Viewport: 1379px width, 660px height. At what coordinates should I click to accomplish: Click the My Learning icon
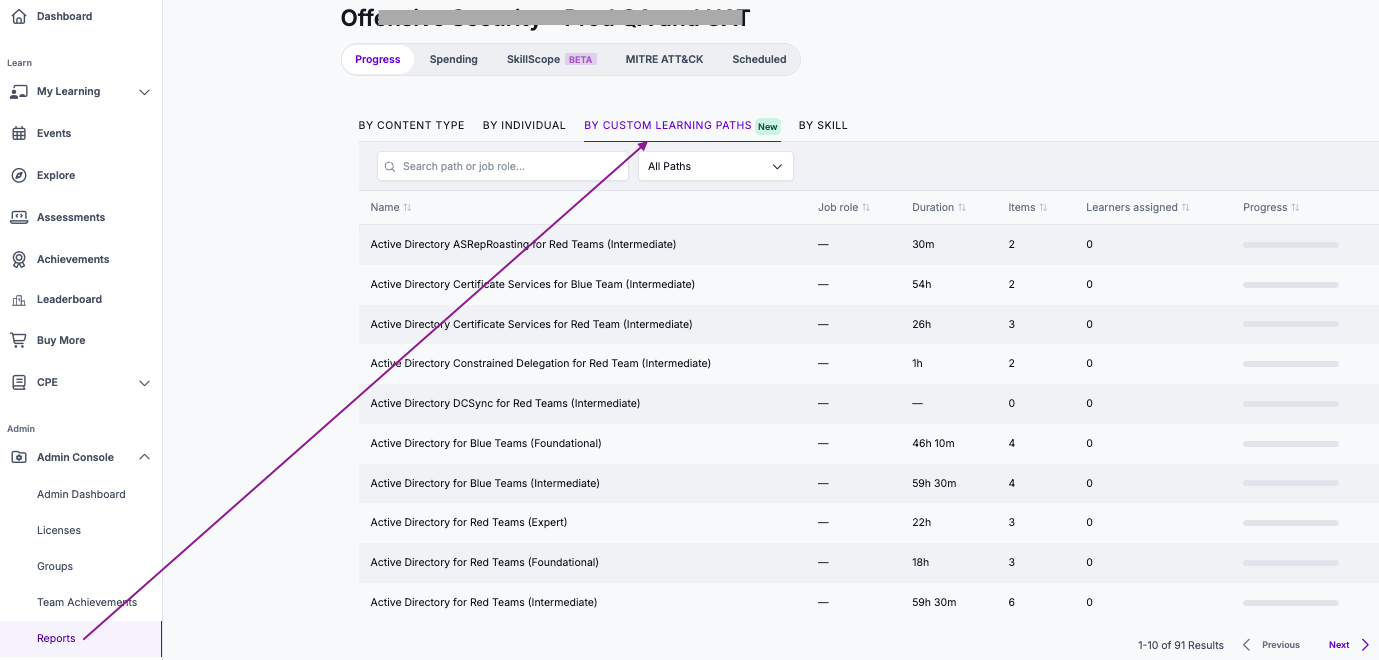18,91
